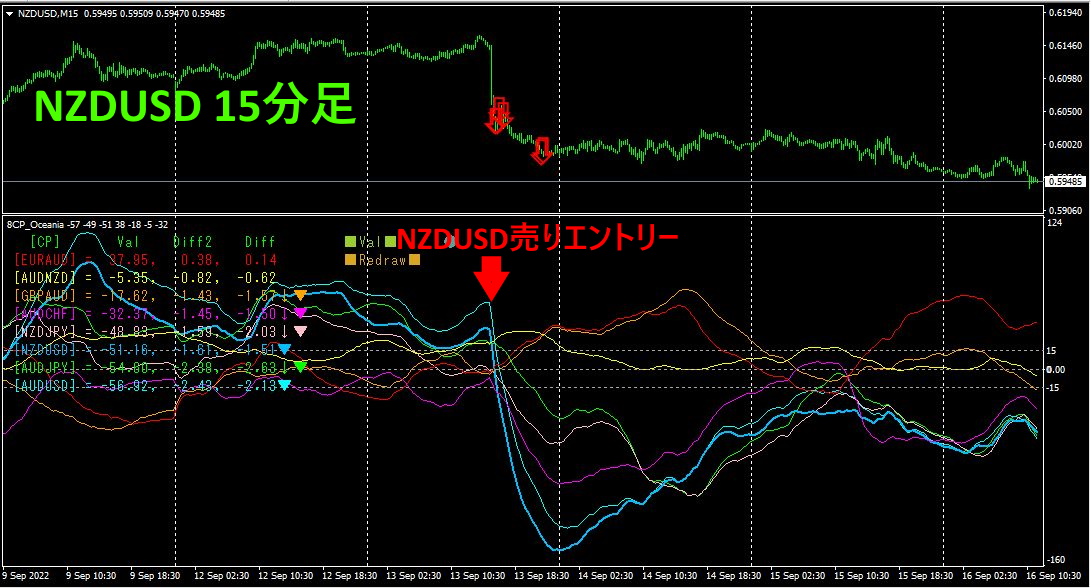Click NZDJPY Diff value -2.03
Image resolution: width=1091 pixels, height=588 pixels.
tap(257, 332)
